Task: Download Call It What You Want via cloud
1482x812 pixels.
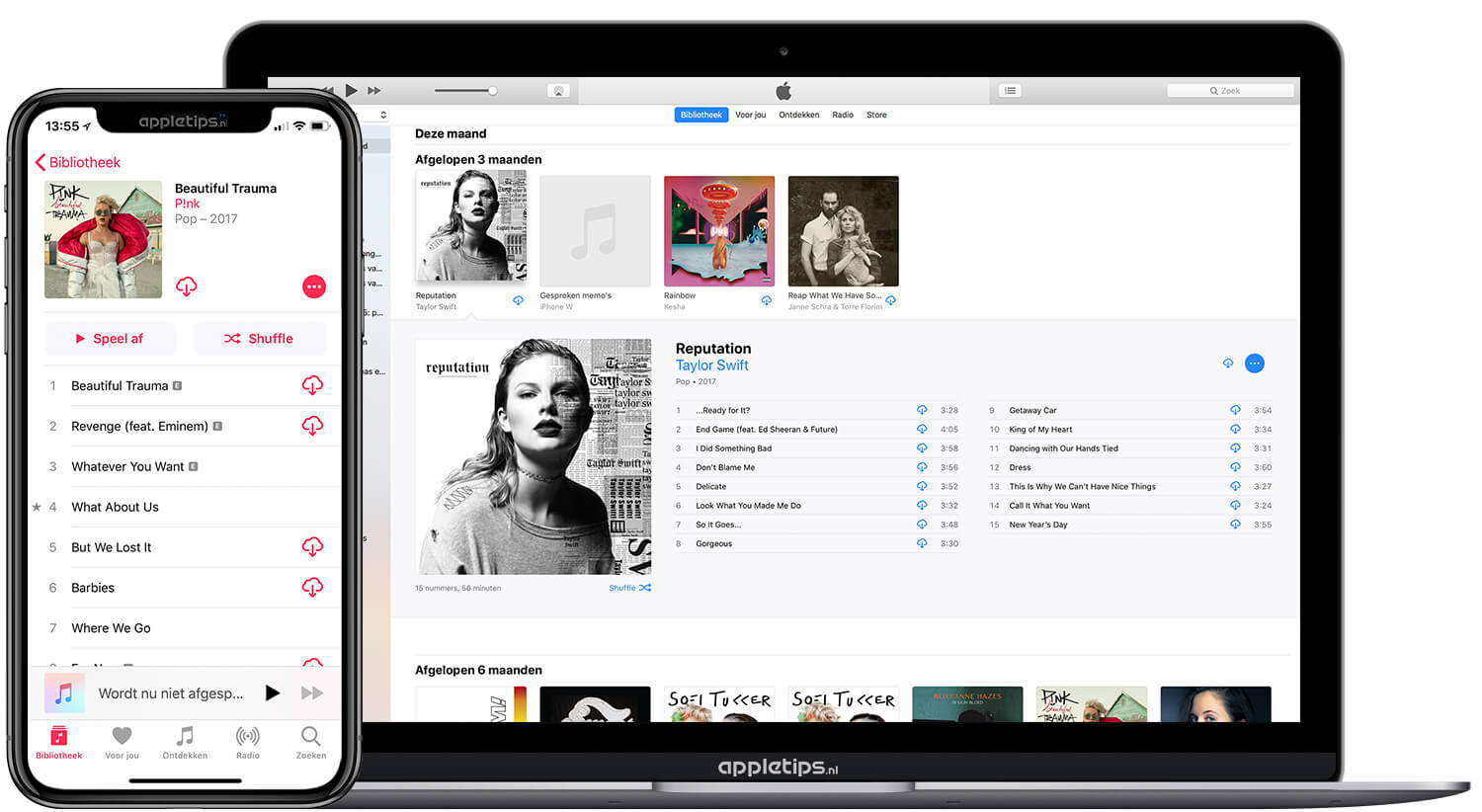Action: click(1235, 505)
